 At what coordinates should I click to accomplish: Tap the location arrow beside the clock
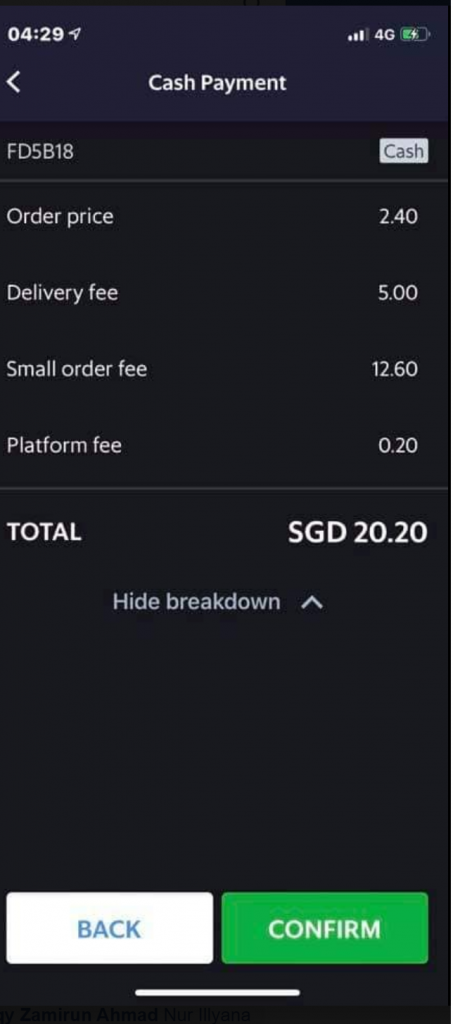(76, 35)
